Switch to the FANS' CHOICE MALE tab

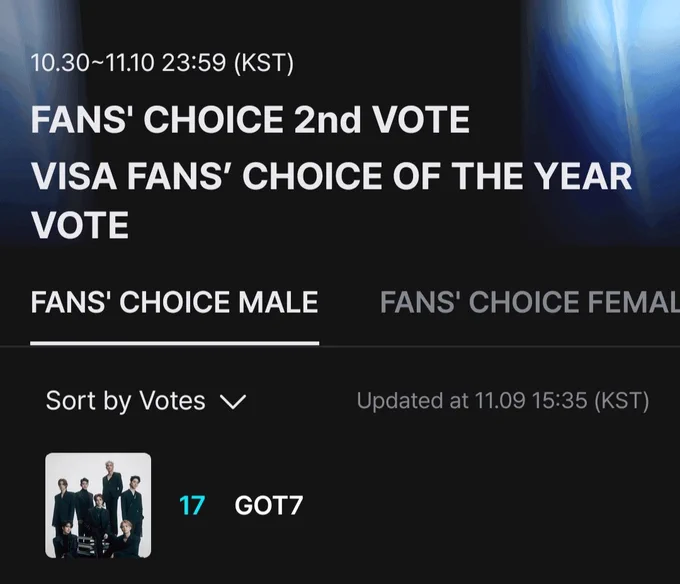175,302
